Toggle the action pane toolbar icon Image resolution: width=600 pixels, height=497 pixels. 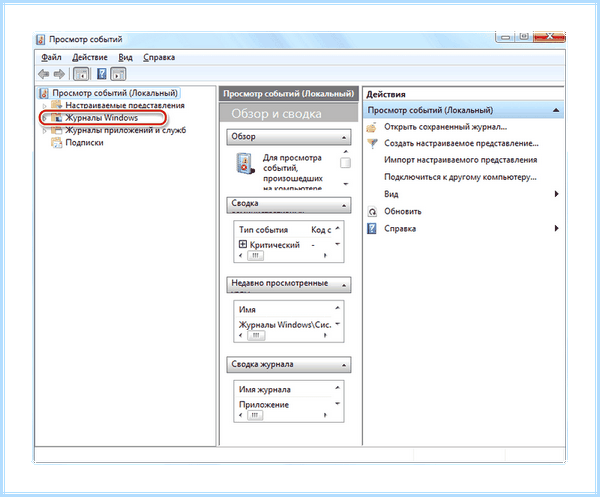coord(118,74)
